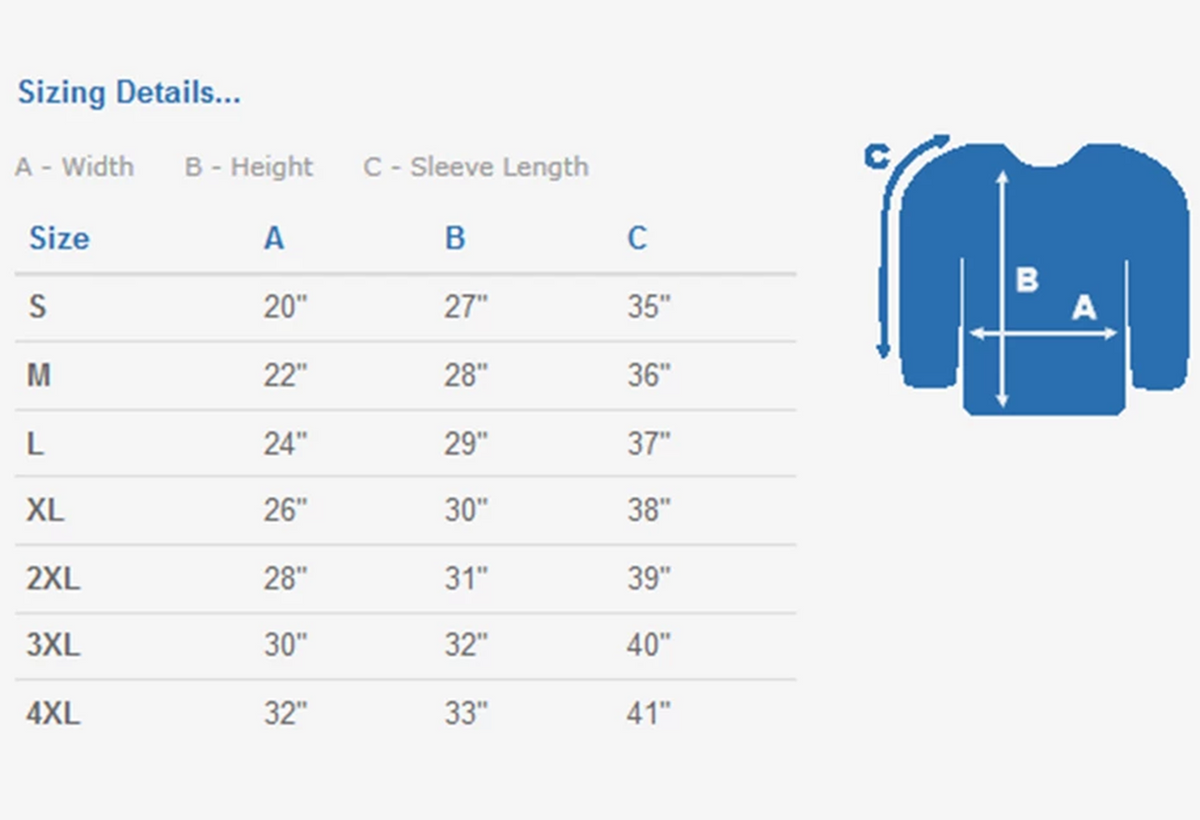Select the XL size row label
Screen dimensions: 1200x820
click(45, 510)
